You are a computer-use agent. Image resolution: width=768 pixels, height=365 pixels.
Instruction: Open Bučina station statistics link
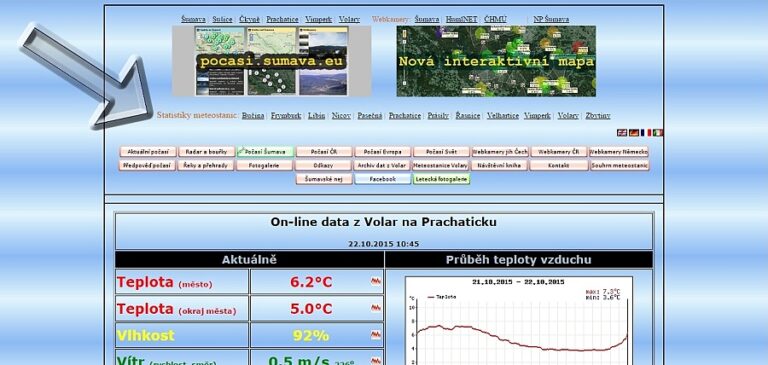(x=253, y=116)
